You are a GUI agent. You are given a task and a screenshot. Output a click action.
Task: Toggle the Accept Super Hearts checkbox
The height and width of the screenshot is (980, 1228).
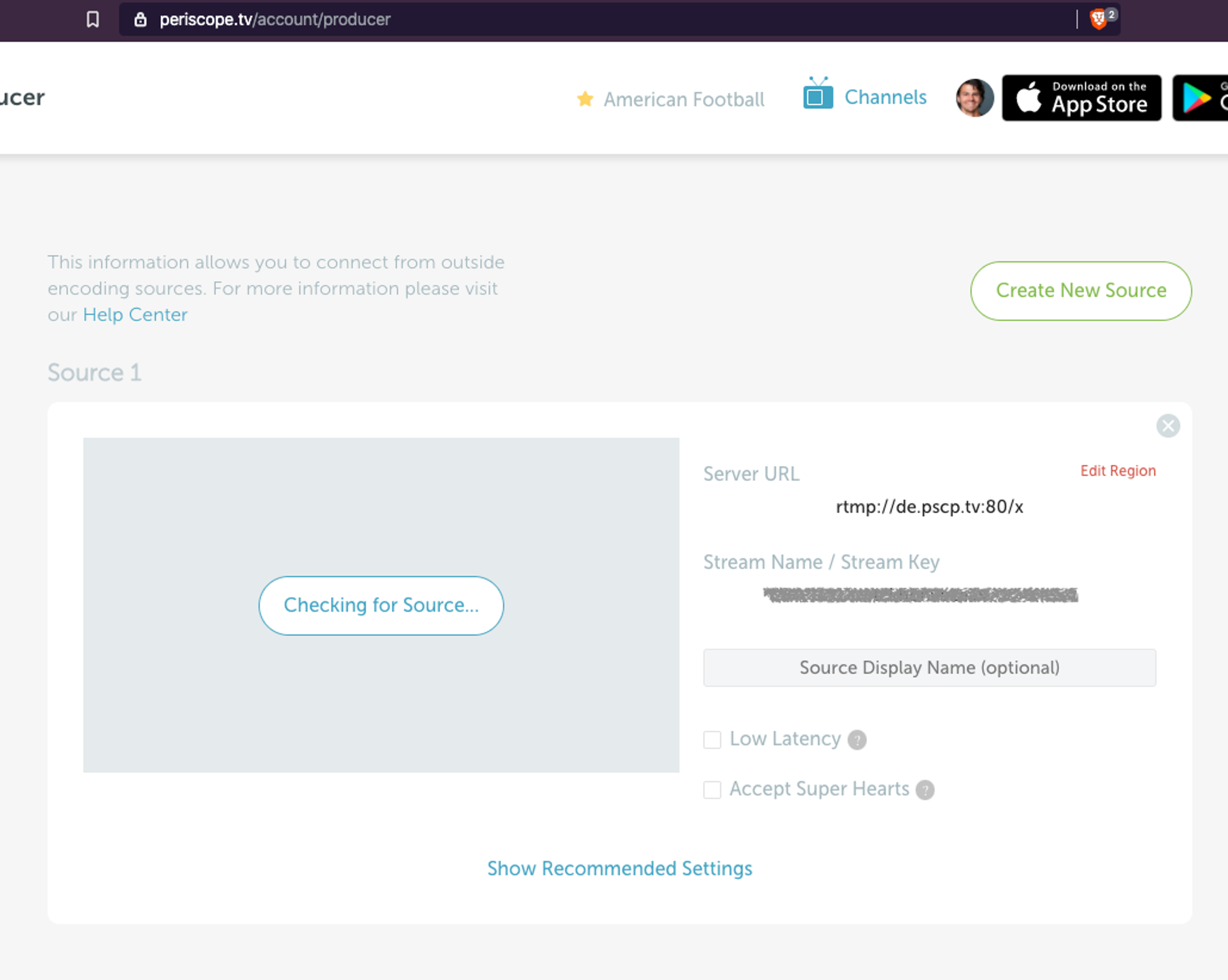pyautogui.click(x=712, y=790)
